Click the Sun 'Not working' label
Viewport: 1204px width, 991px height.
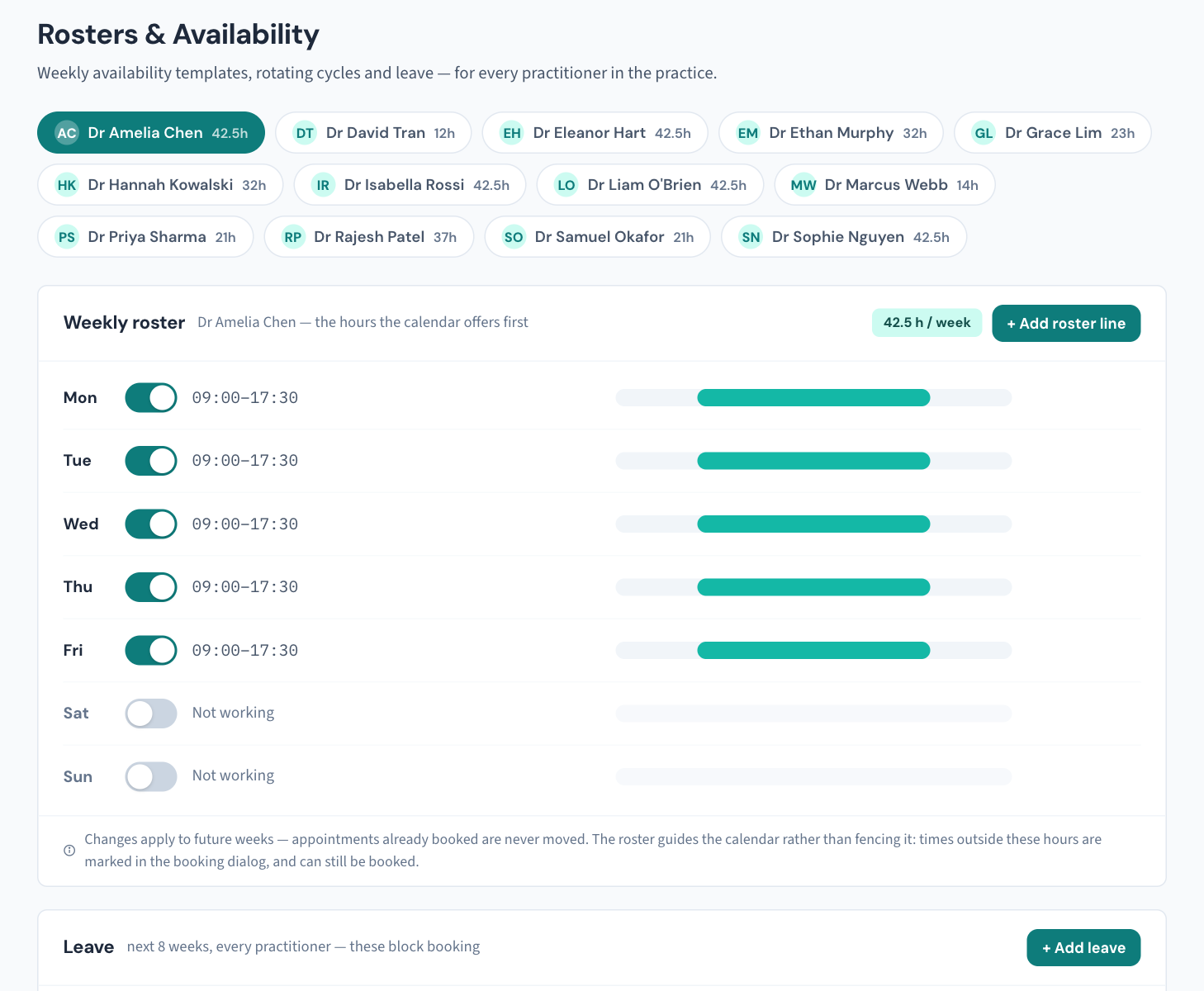click(x=233, y=775)
